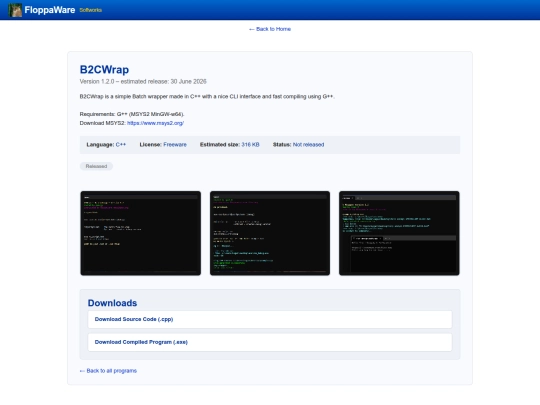
Task: Click the B2CWrap program heading
Action: point(104,70)
